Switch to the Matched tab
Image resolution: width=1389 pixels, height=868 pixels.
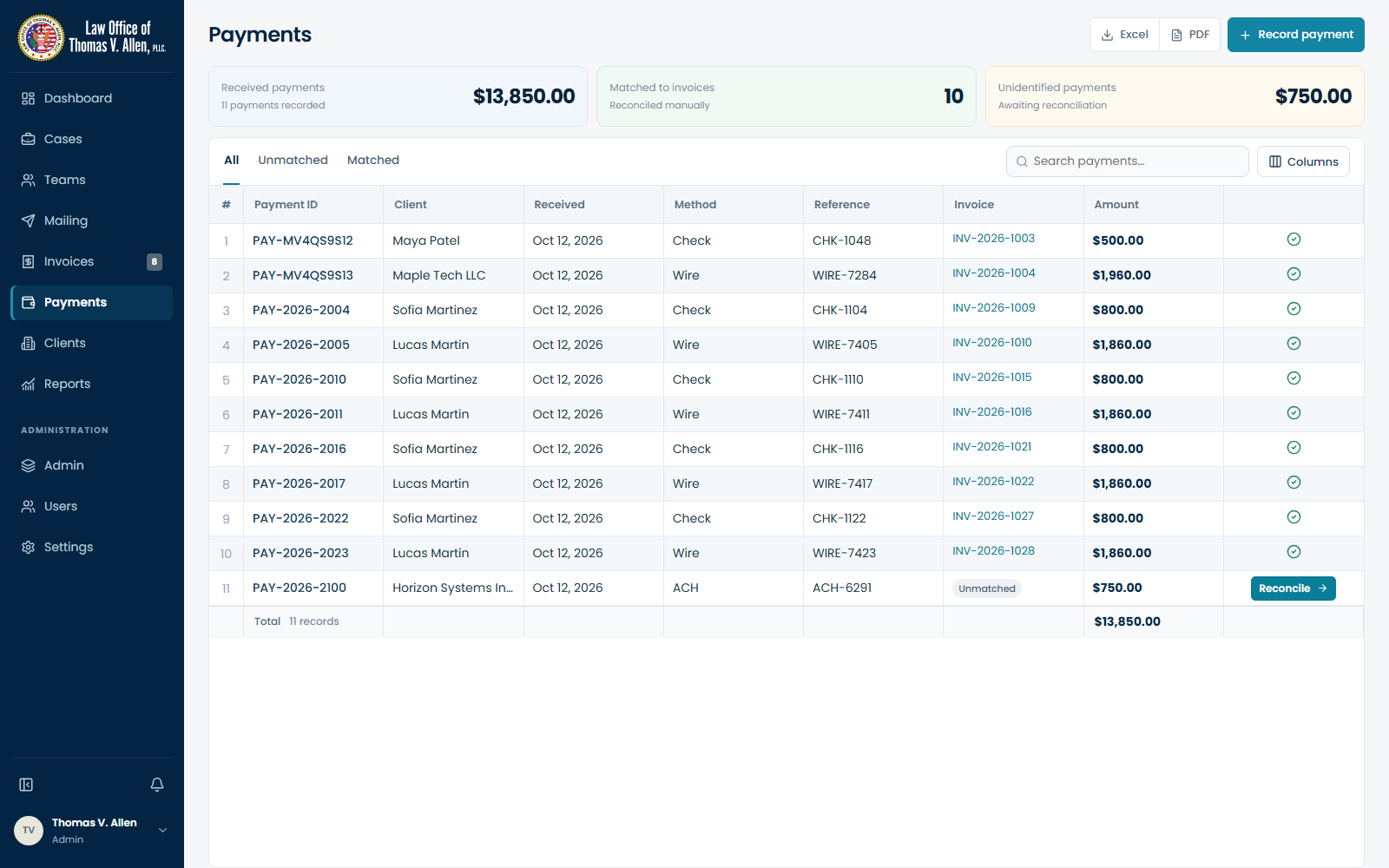(x=373, y=161)
